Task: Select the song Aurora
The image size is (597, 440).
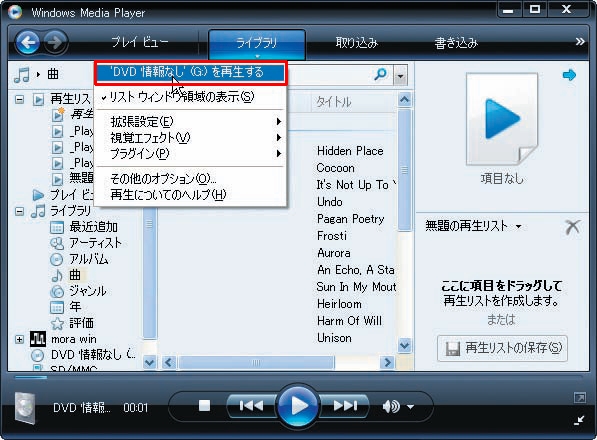Action: tap(334, 253)
